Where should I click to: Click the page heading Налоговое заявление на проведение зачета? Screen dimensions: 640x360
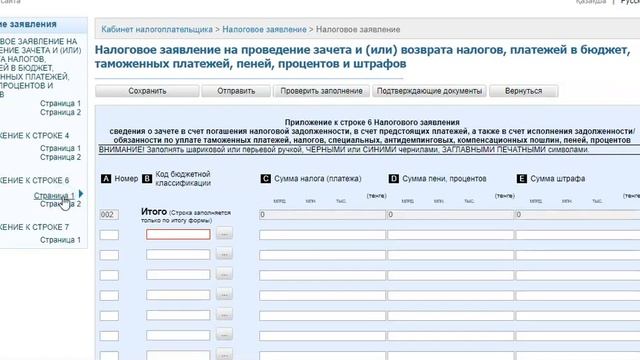pyautogui.click(x=362, y=57)
